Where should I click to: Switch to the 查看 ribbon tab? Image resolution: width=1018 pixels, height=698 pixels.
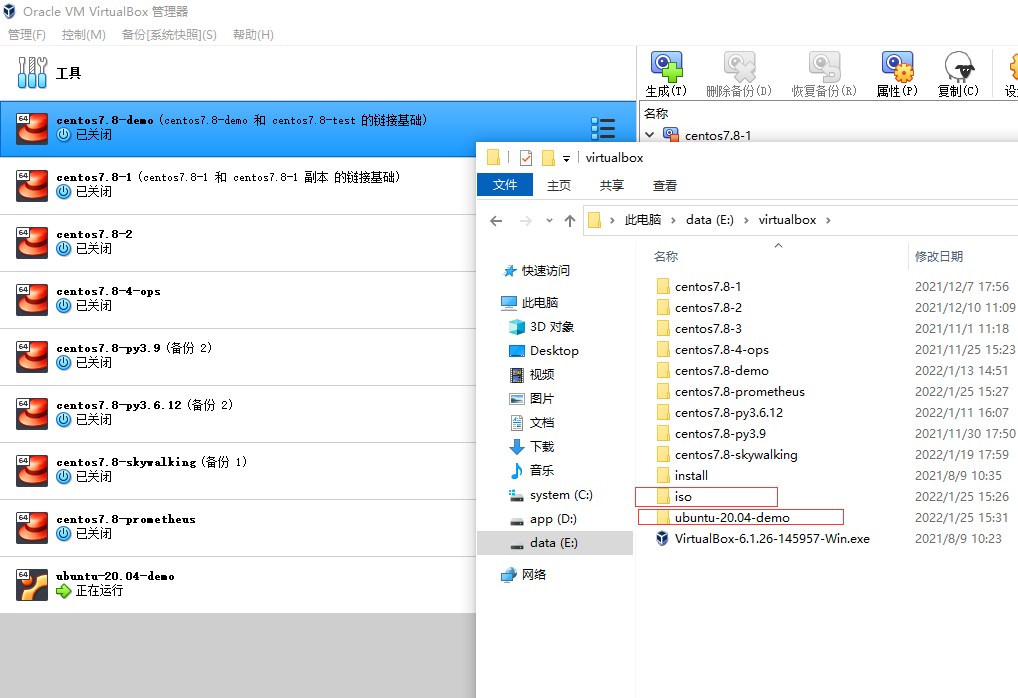tap(664, 186)
